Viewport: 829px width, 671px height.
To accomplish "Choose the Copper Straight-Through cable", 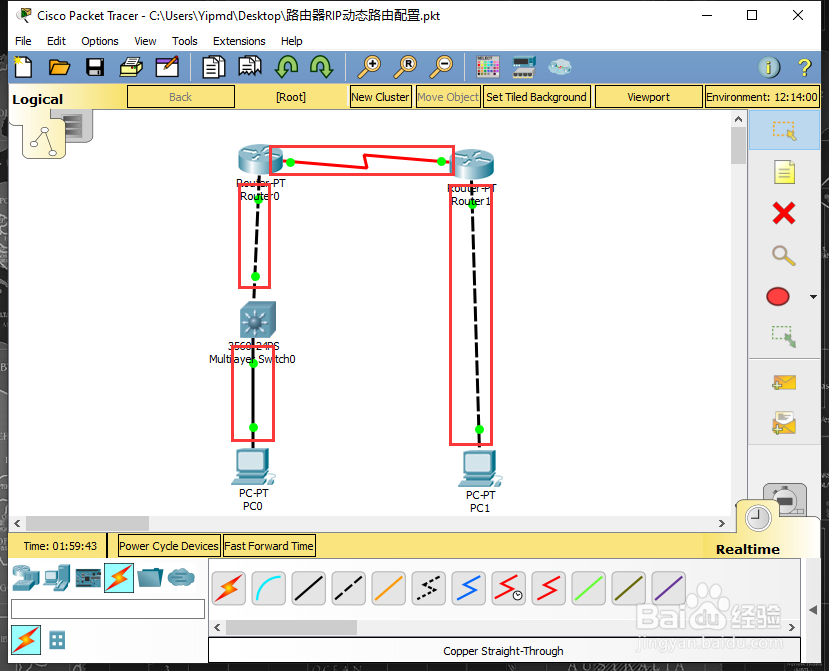I will 309,588.
